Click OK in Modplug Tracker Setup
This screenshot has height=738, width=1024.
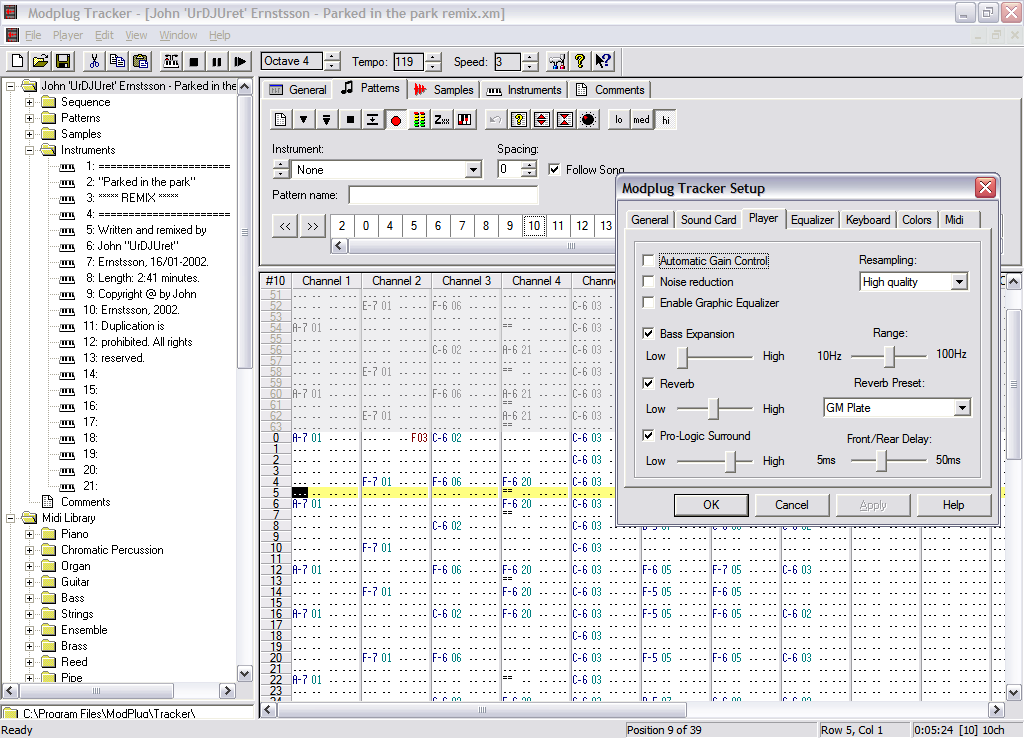(711, 505)
